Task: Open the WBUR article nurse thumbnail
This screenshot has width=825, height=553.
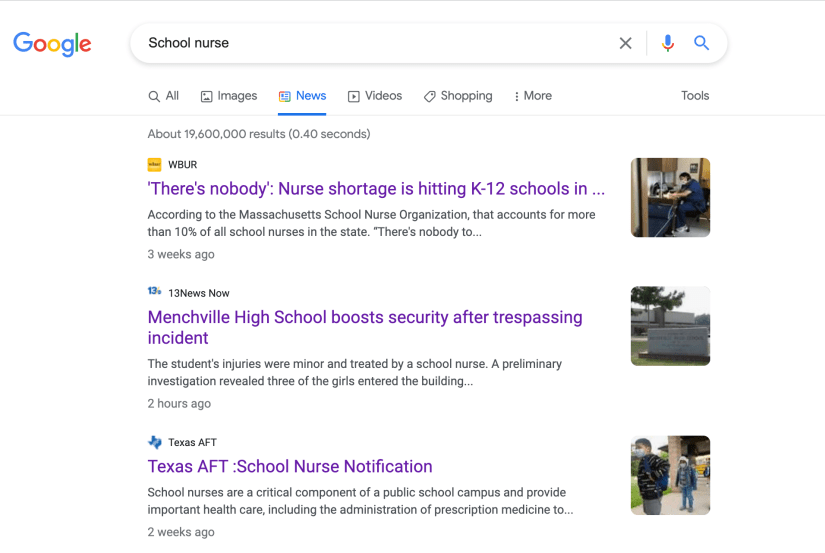Action: 670,197
